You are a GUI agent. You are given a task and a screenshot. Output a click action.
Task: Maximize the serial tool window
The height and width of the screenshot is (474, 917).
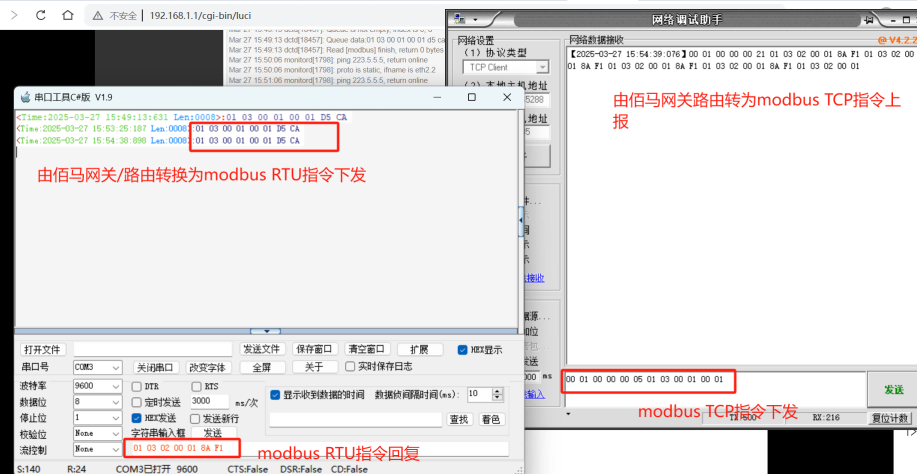pyautogui.click(x=471, y=97)
